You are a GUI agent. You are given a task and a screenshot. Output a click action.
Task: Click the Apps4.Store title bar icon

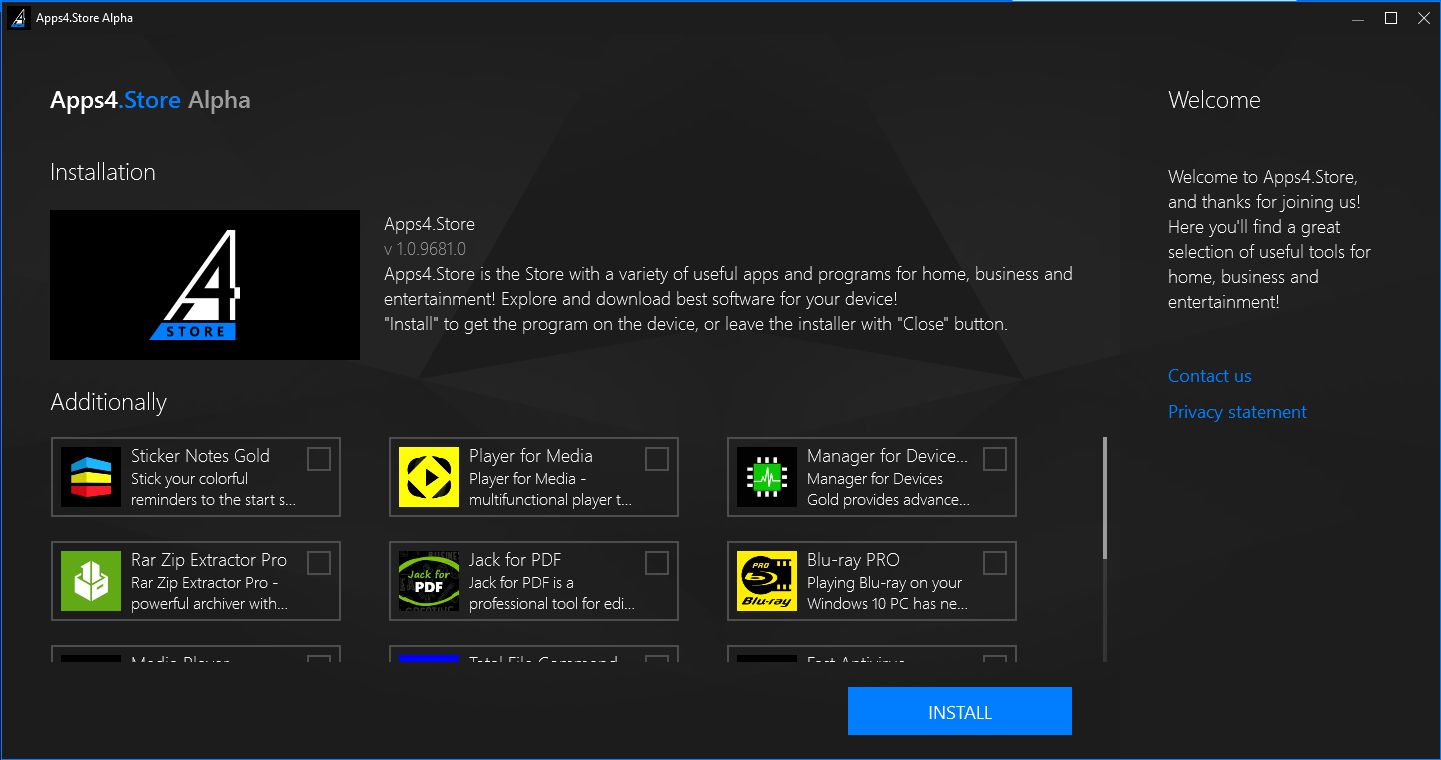pyautogui.click(x=17, y=17)
